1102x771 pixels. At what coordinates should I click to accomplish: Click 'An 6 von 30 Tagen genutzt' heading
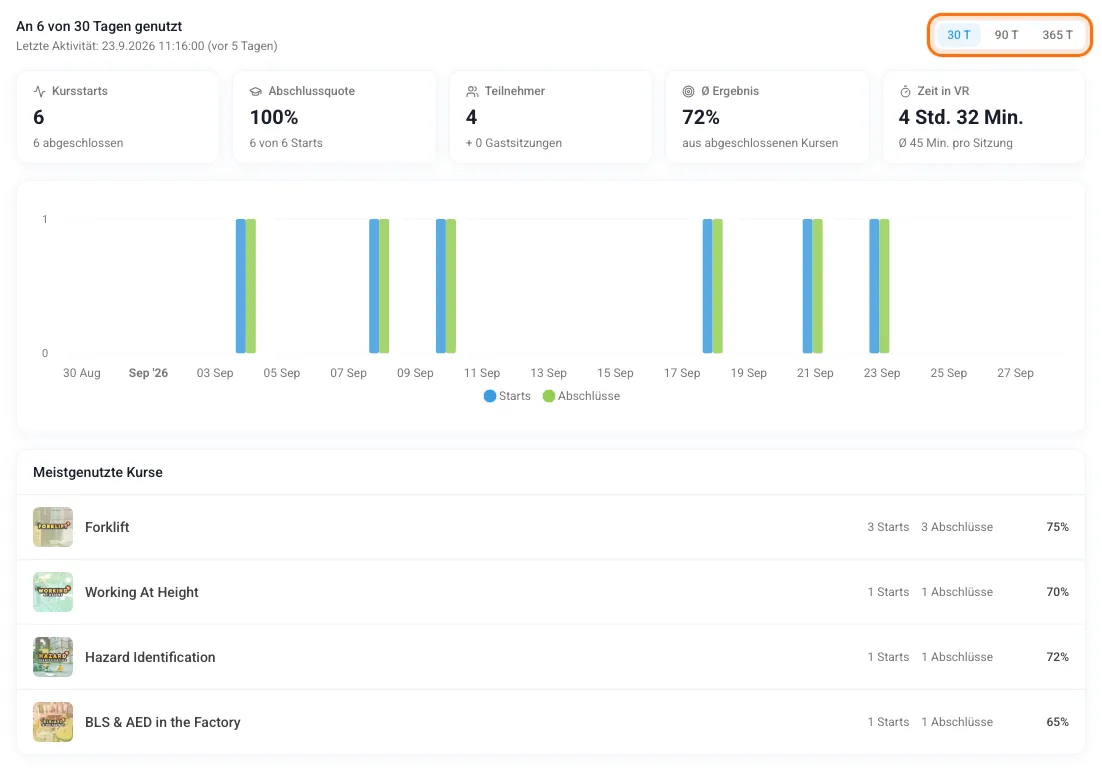(99, 27)
